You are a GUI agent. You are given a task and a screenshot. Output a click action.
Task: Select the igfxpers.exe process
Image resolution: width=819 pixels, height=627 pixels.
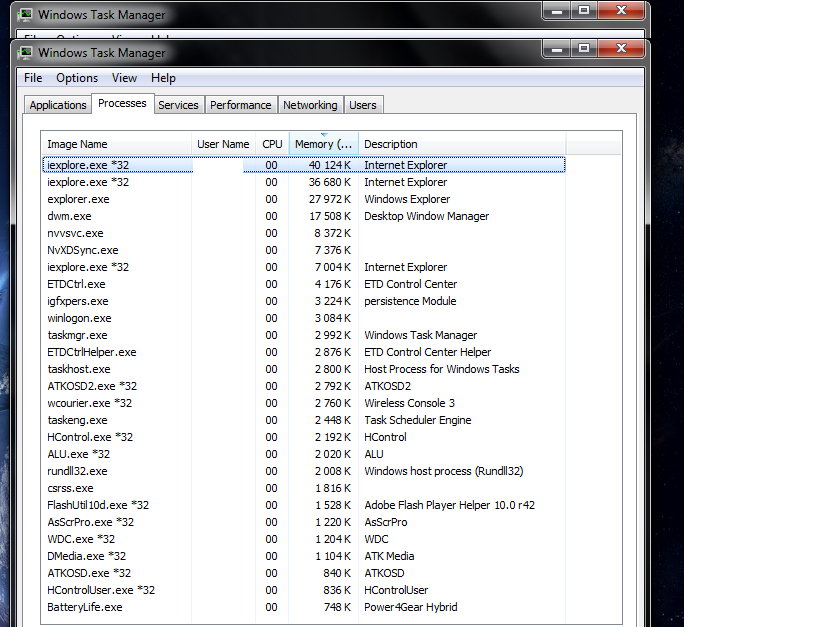tap(303, 301)
